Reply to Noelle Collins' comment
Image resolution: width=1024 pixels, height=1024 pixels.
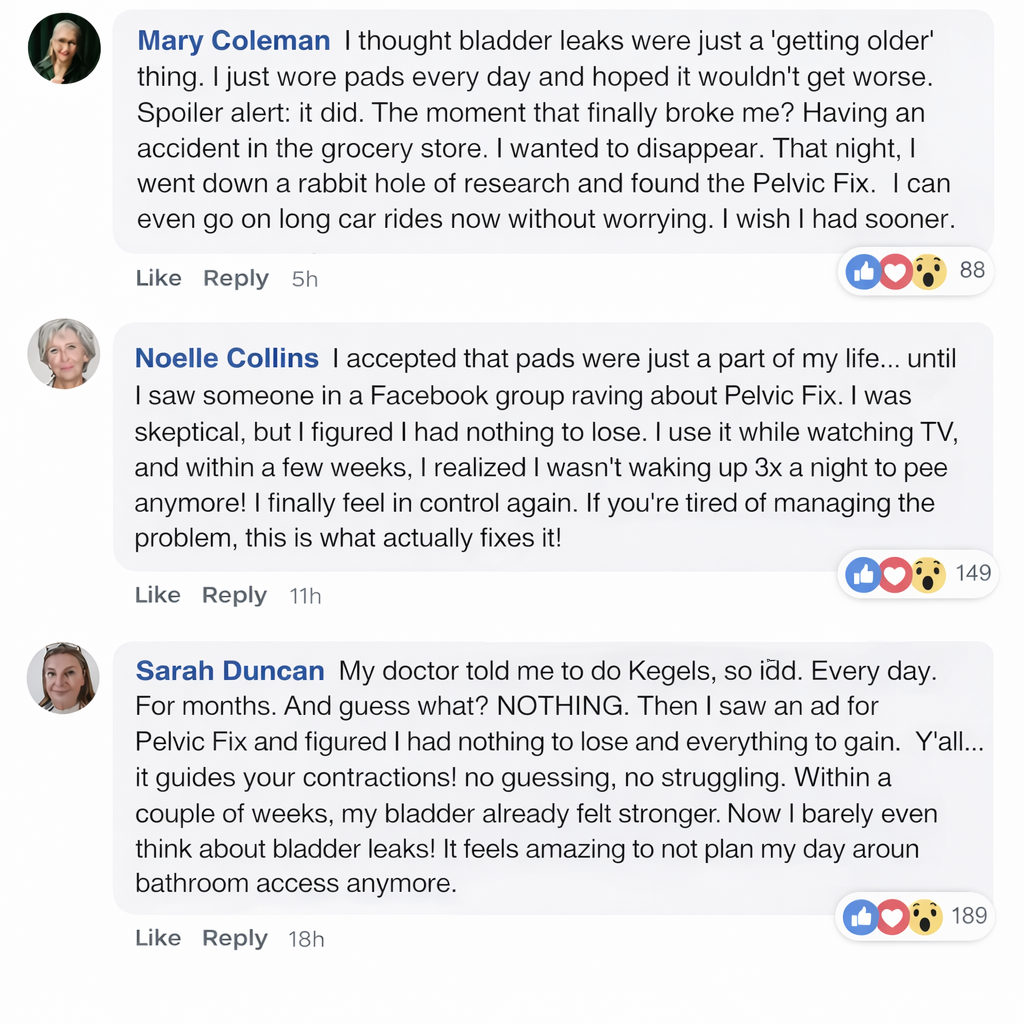(234, 595)
